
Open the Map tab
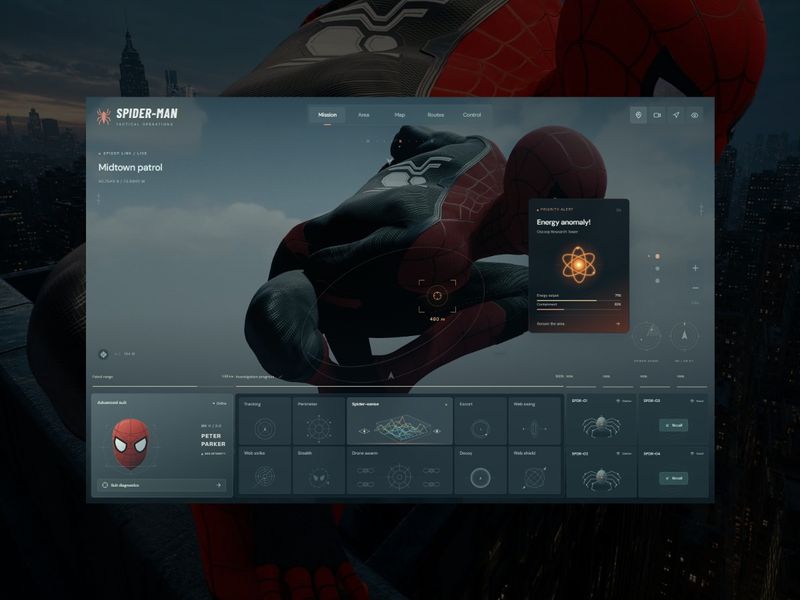point(399,115)
